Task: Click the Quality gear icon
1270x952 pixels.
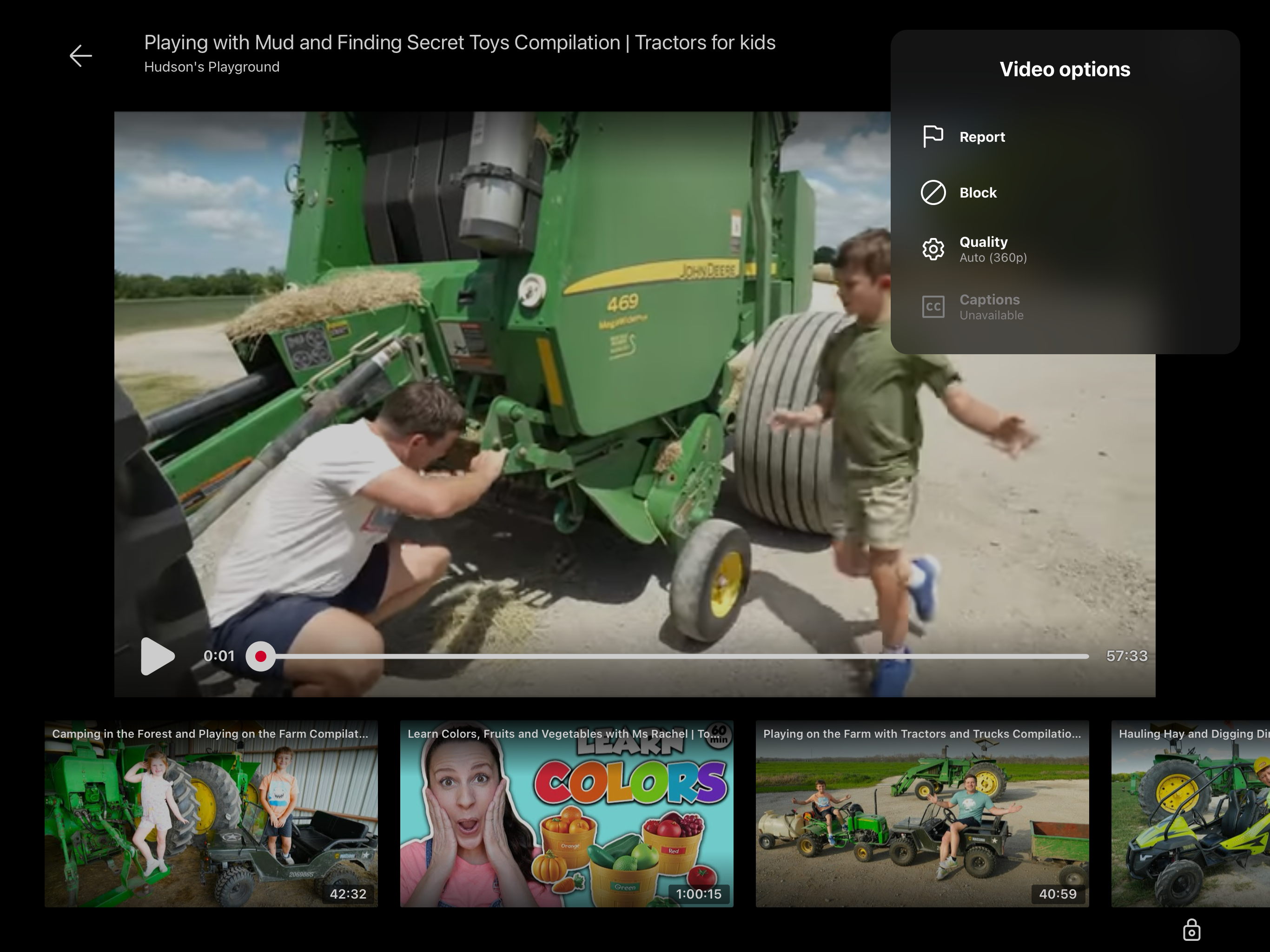Action: (933, 249)
